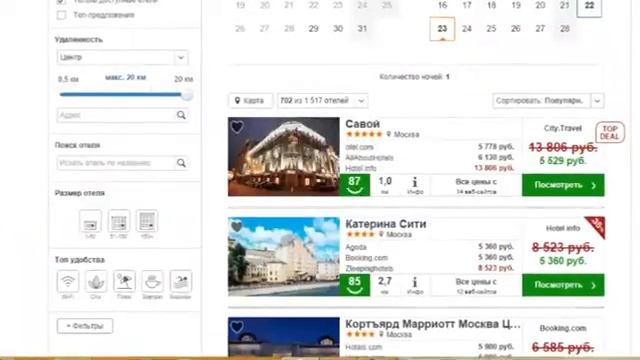Open the Кортъярд Марриотт photo thumbnail
Viewport: 640px width, 360px height.
(x=284, y=337)
